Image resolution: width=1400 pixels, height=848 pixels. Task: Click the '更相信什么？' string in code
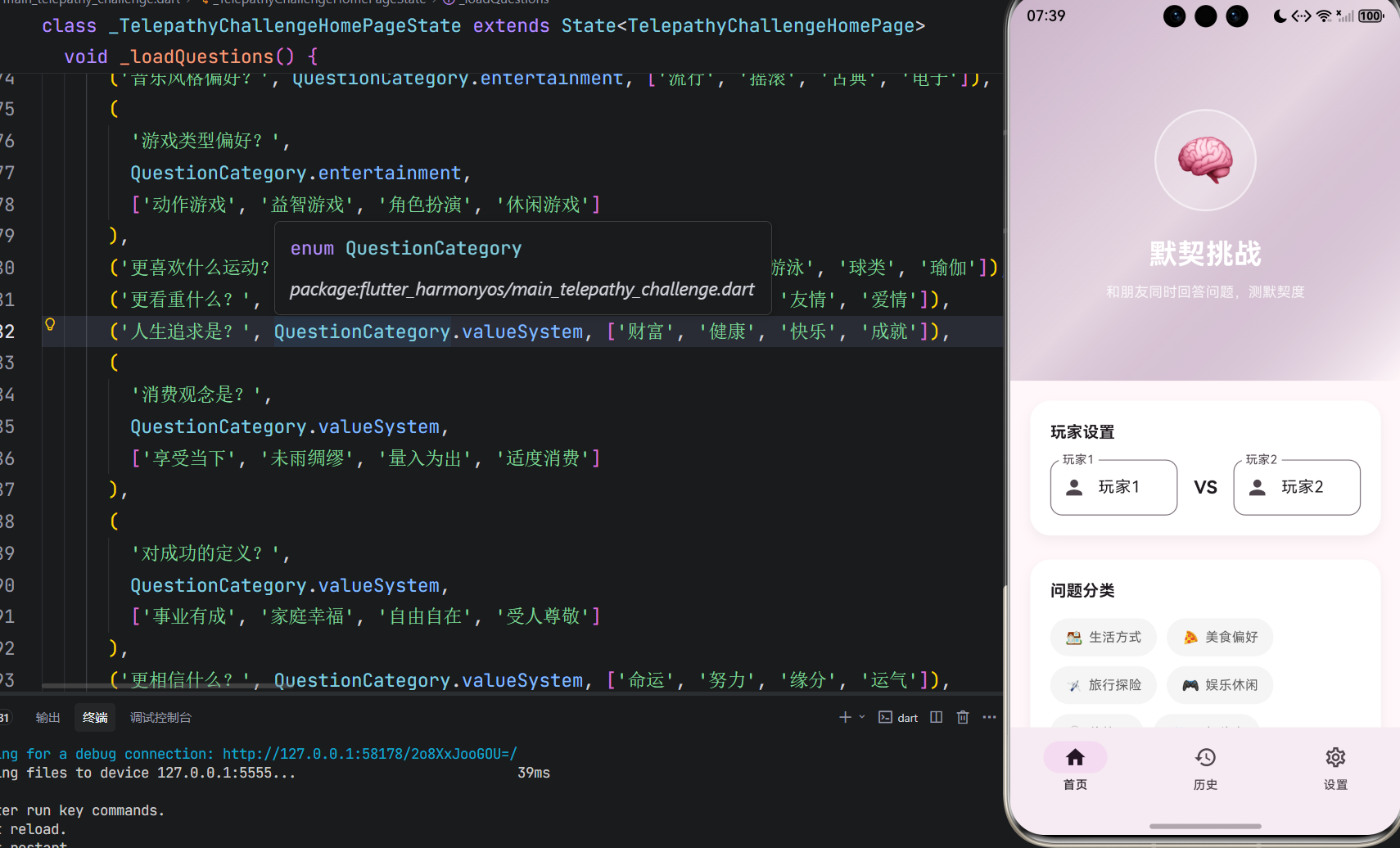point(187,680)
